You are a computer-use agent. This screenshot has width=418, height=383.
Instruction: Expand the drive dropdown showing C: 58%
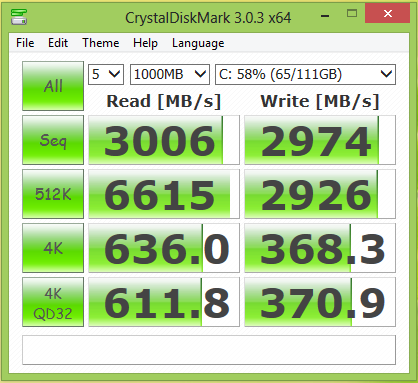tap(305, 74)
